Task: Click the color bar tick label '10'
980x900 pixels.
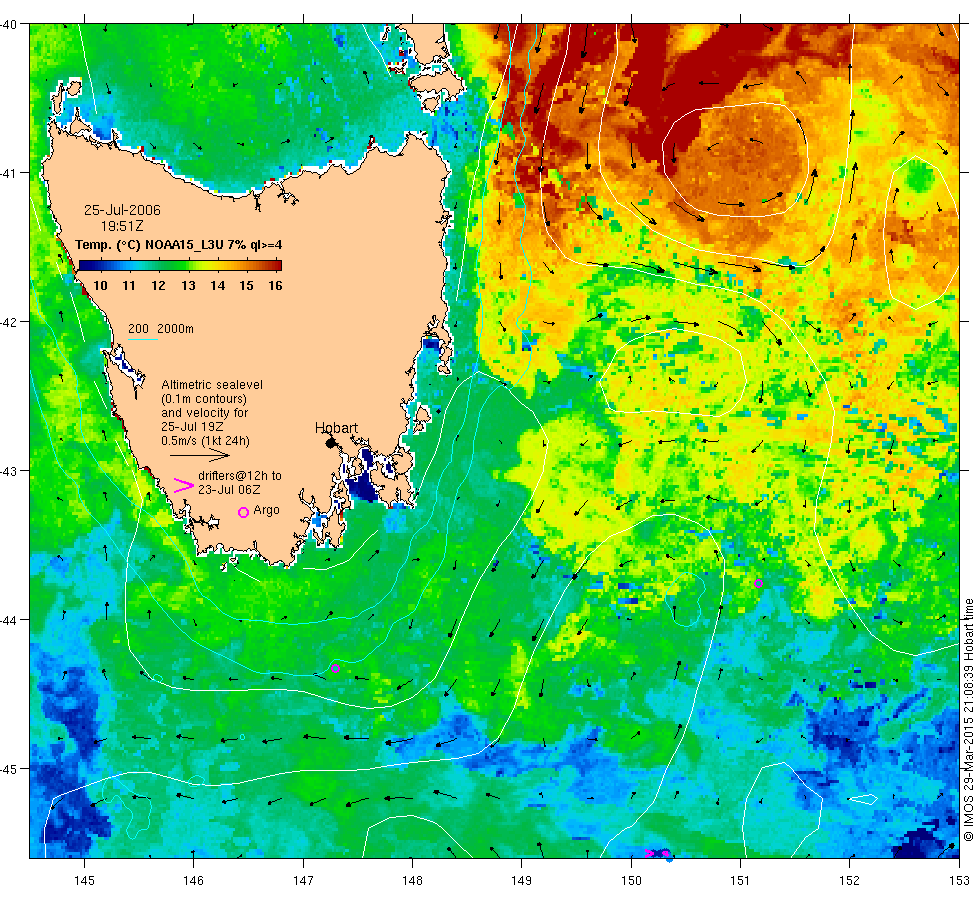Action: 100,286
